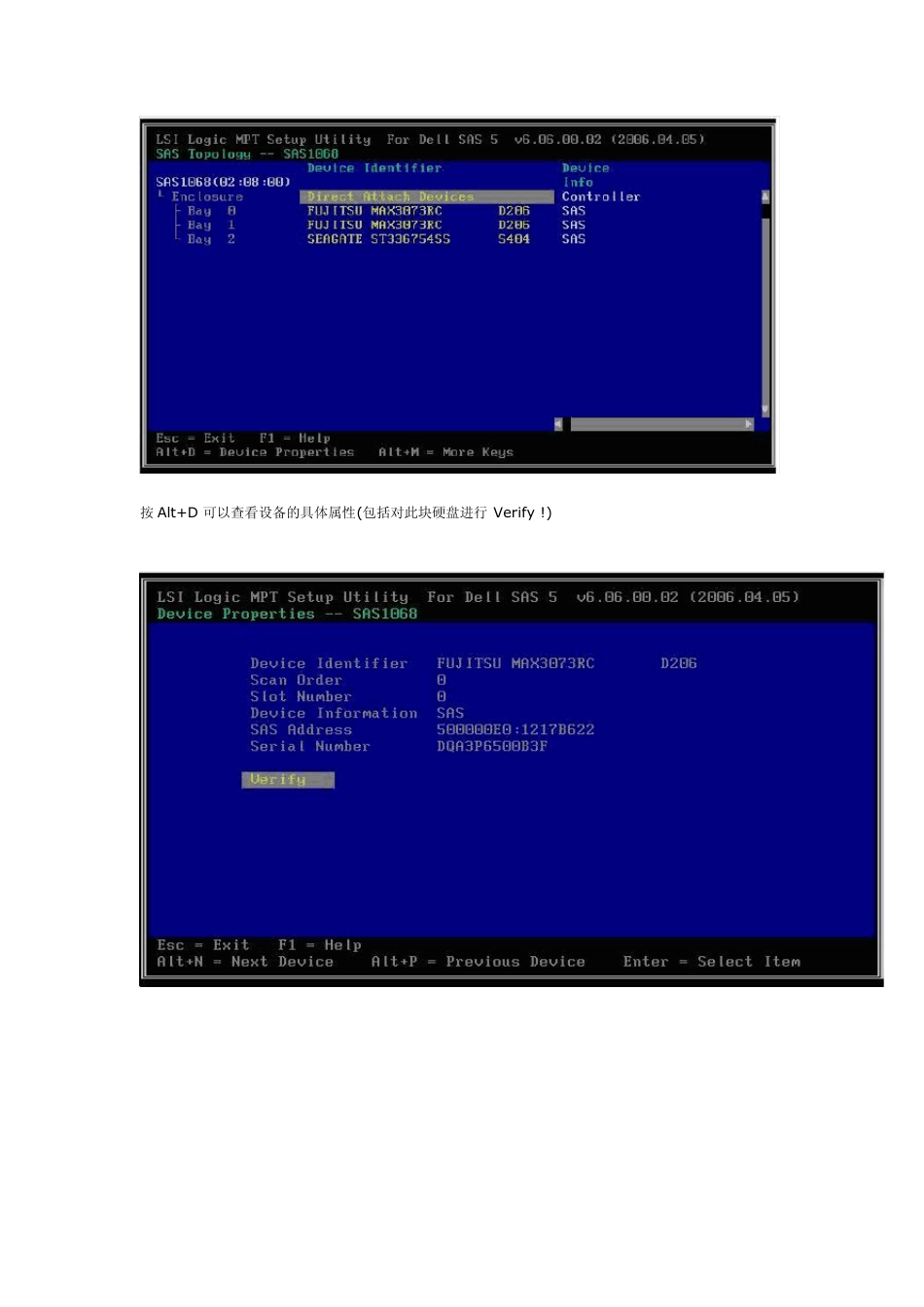The width and height of the screenshot is (924, 1307).
Task: Click the horizontal scrollbar right arrow
Action: coord(749,424)
